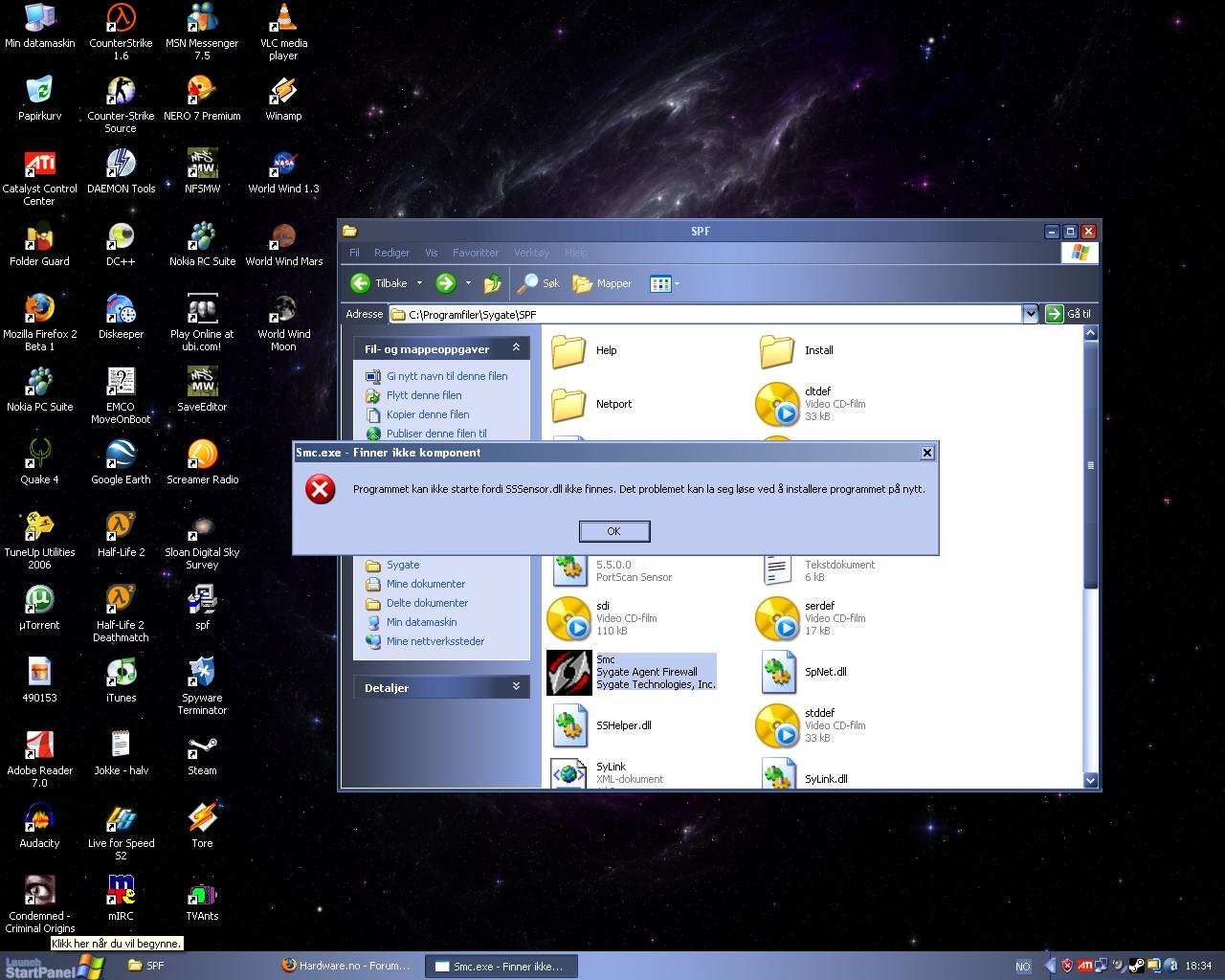Click the Adresse path input field
Image resolution: width=1225 pixels, height=980 pixels.
coord(705,314)
